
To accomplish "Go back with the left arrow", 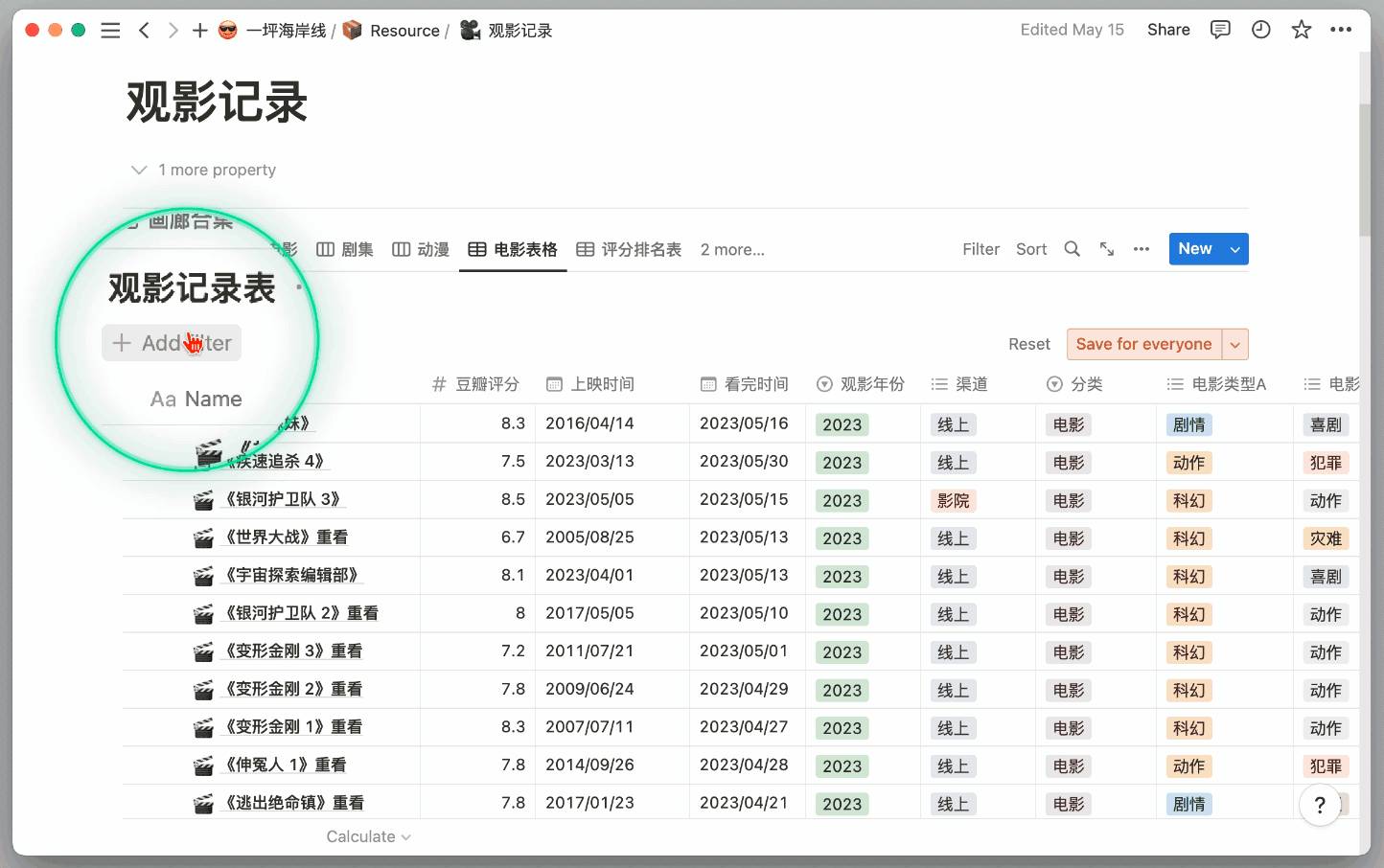I will [x=144, y=31].
